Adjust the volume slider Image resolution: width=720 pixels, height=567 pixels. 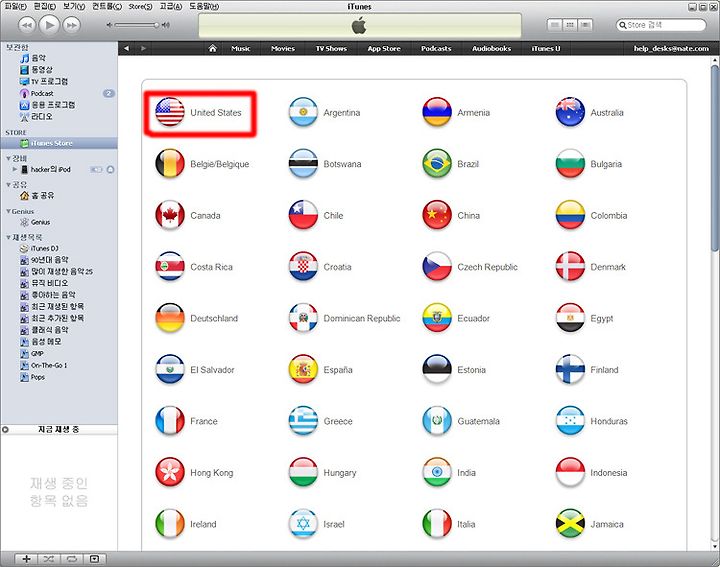click(137, 25)
